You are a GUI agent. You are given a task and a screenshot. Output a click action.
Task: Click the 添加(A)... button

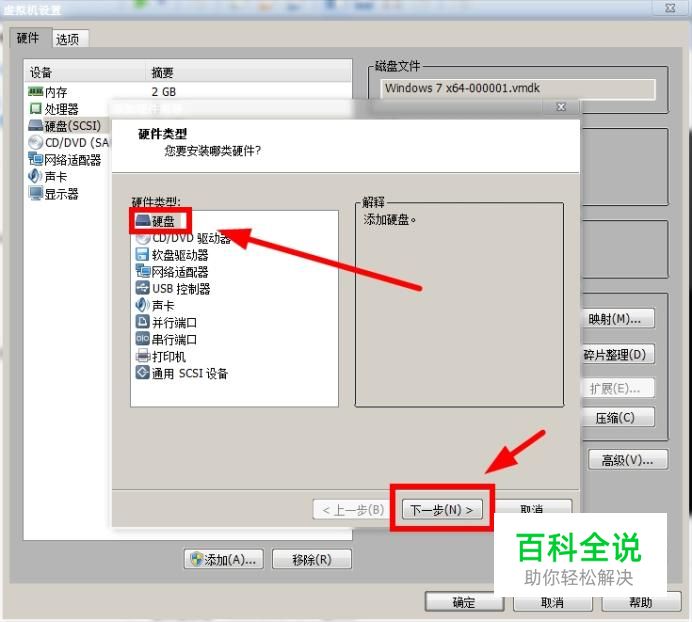[x=224, y=560]
